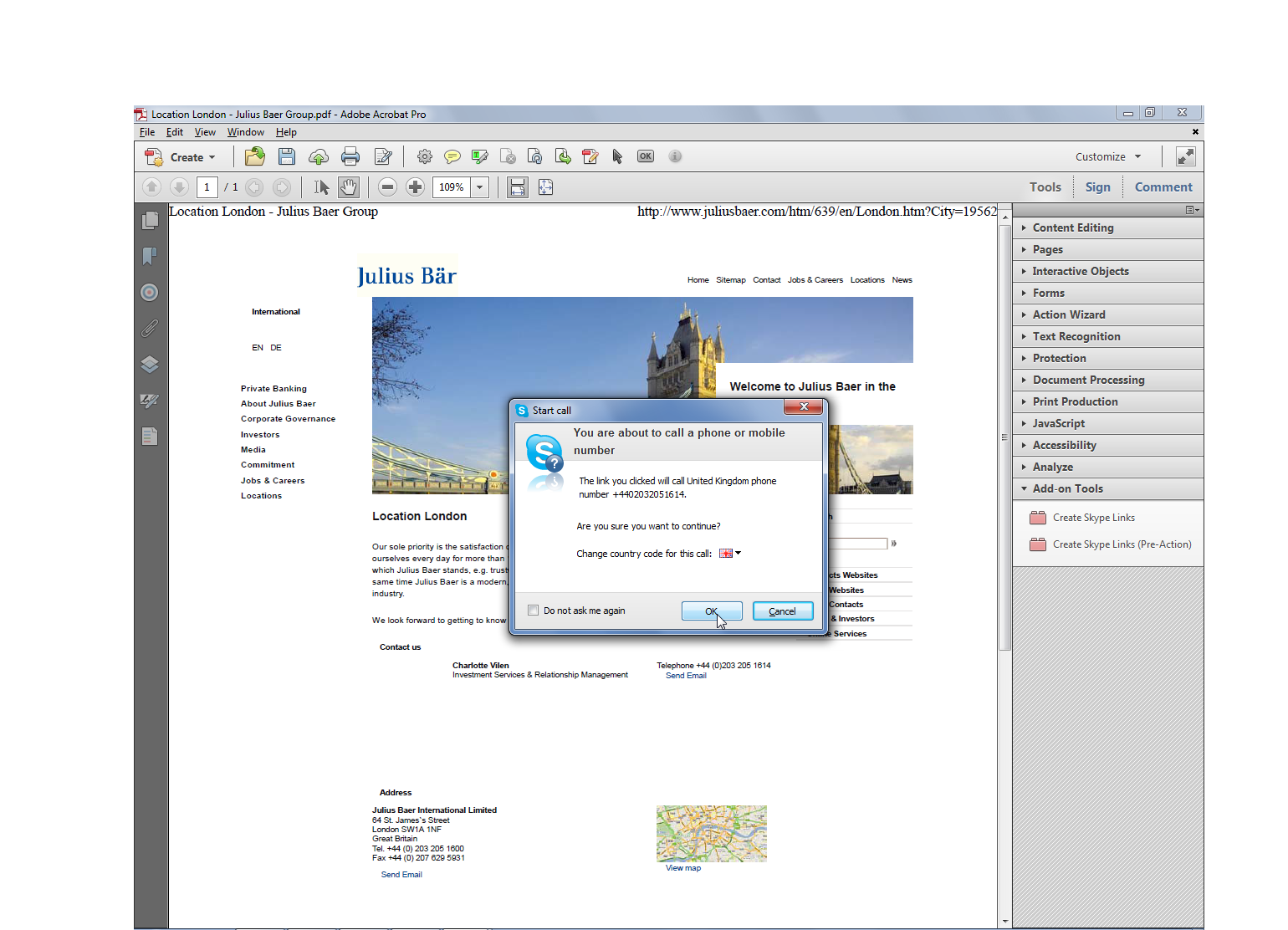The height and width of the screenshot is (930, 1288).
Task: Run Create Skype Links tool
Action: pos(1082,518)
